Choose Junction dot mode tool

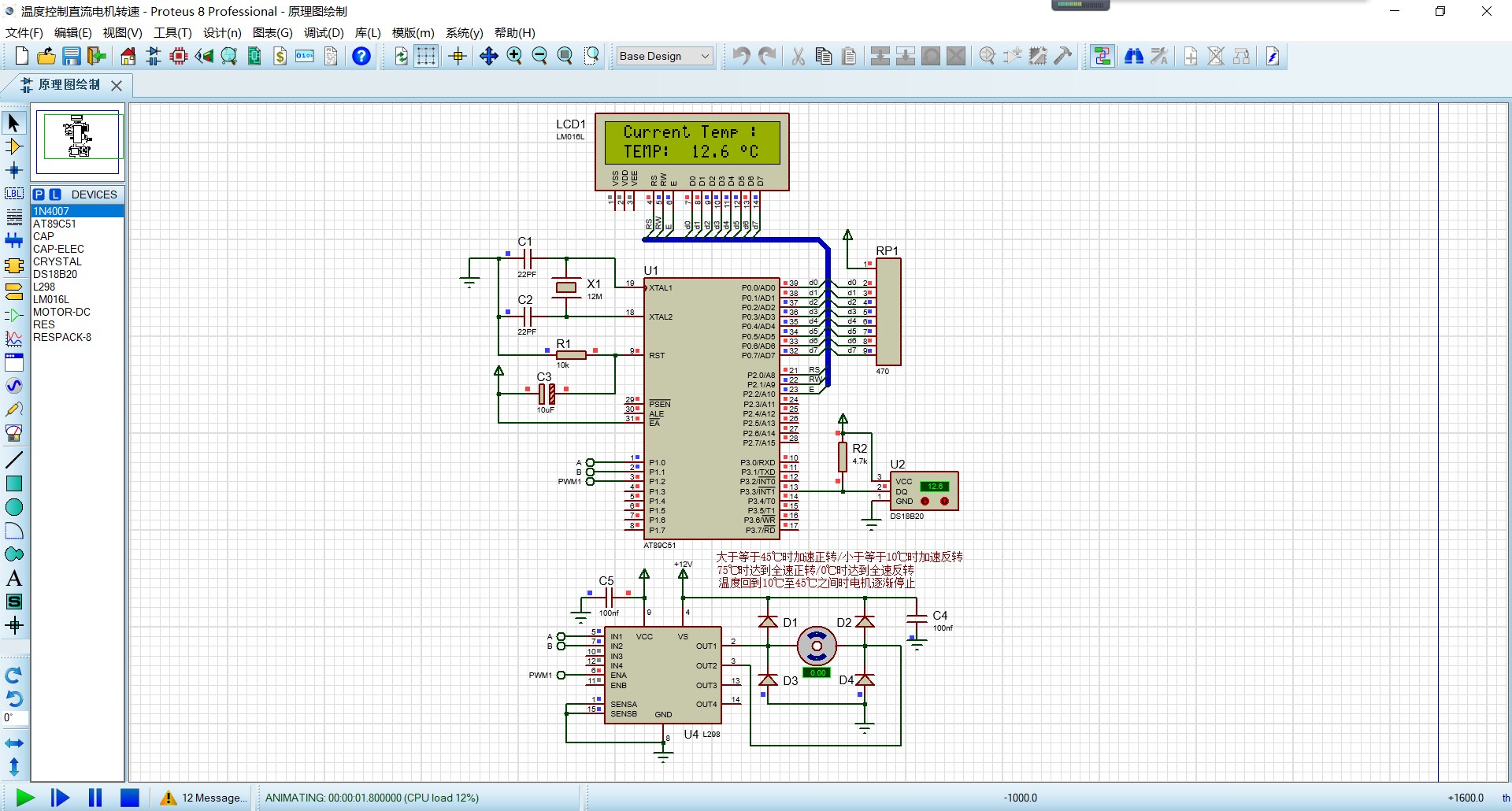click(x=14, y=170)
